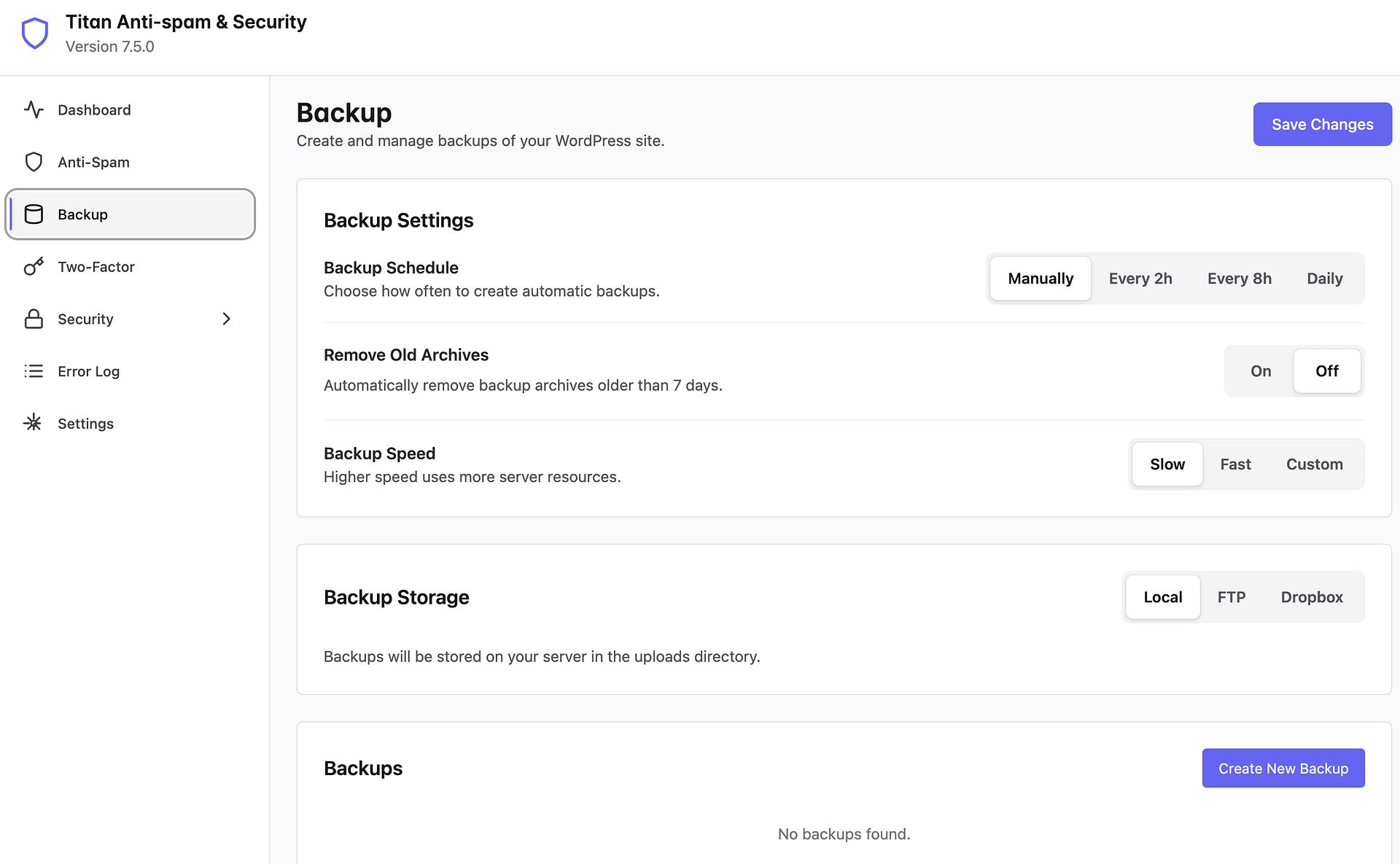Set backup speed to Fast
1400x864 pixels.
click(1235, 464)
